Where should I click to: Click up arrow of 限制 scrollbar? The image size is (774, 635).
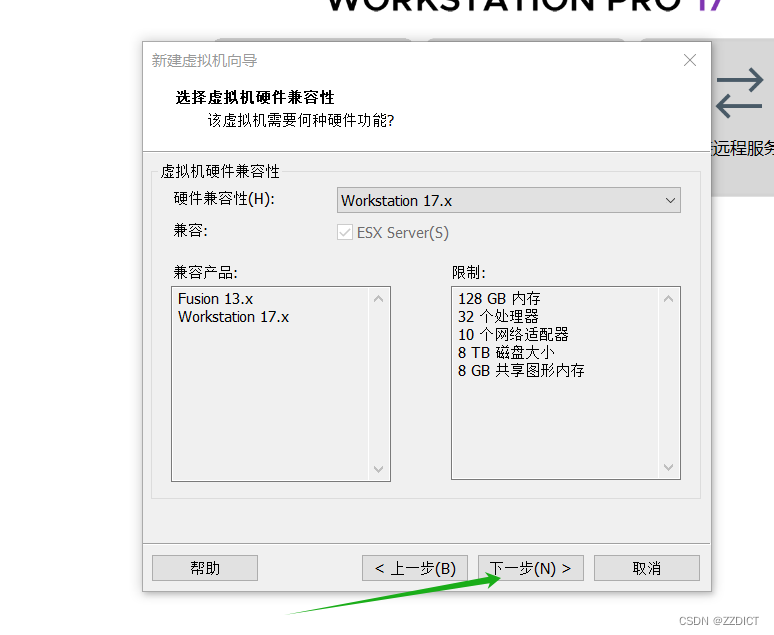(668, 299)
